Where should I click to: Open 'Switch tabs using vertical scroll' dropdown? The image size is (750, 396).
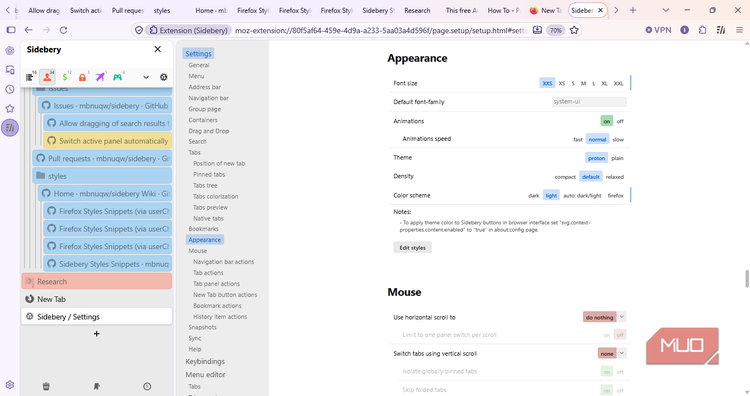[x=611, y=353]
